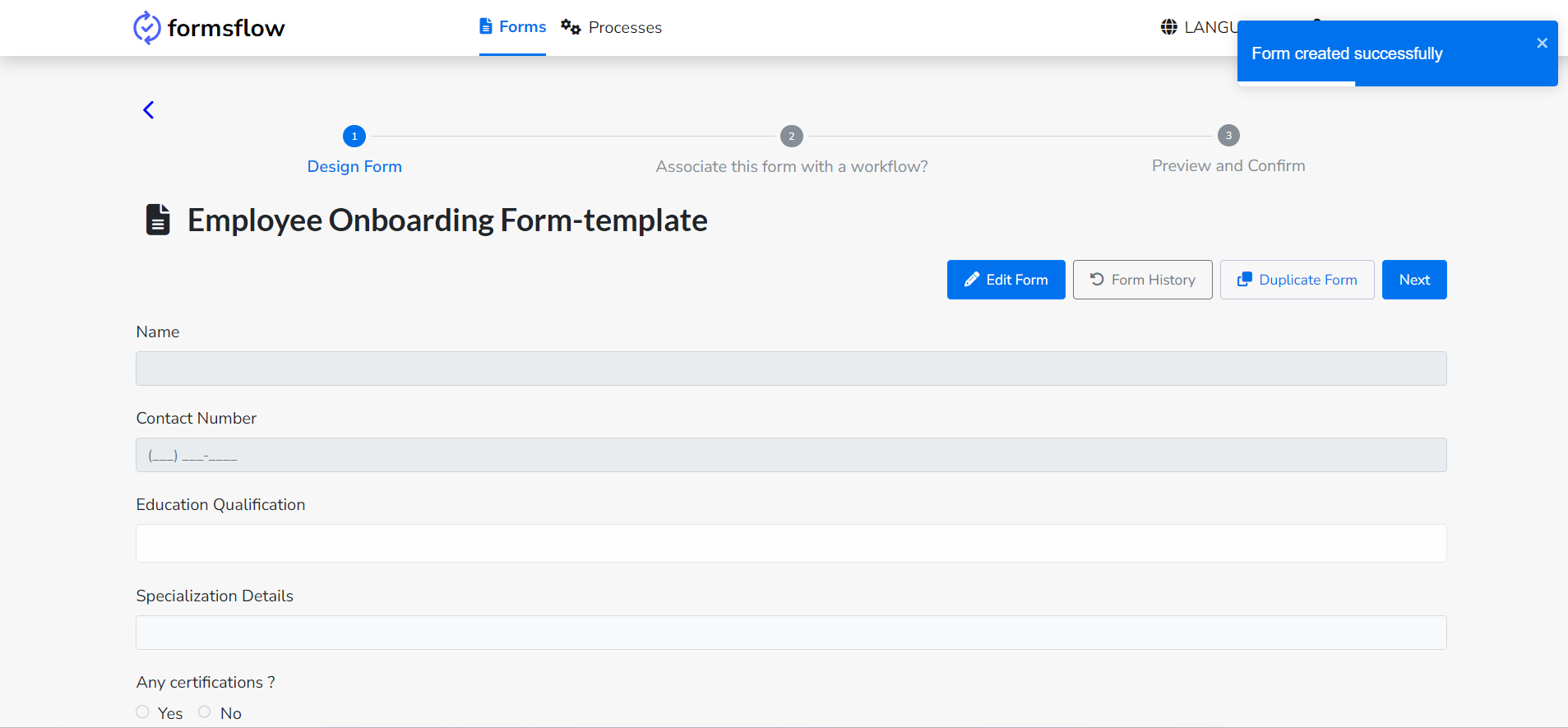This screenshot has width=1568, height=728.
Task: Click step 2 circle in wizard
Action: coord(791,136)
